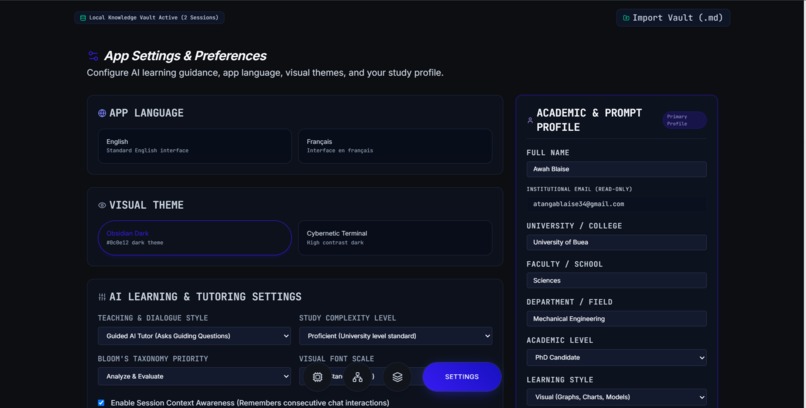Click the institutional email read-only field
The image size is (806, 408).
pos(616,204)
